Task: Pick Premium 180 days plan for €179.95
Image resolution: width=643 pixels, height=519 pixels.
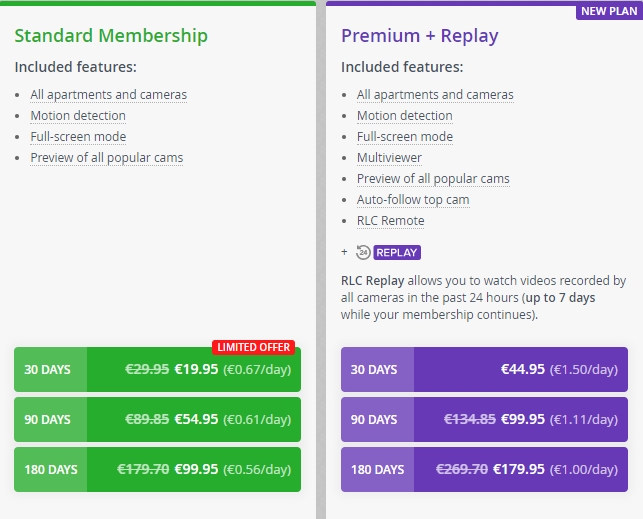Action: pyautogui.click(x=484, y=469)
